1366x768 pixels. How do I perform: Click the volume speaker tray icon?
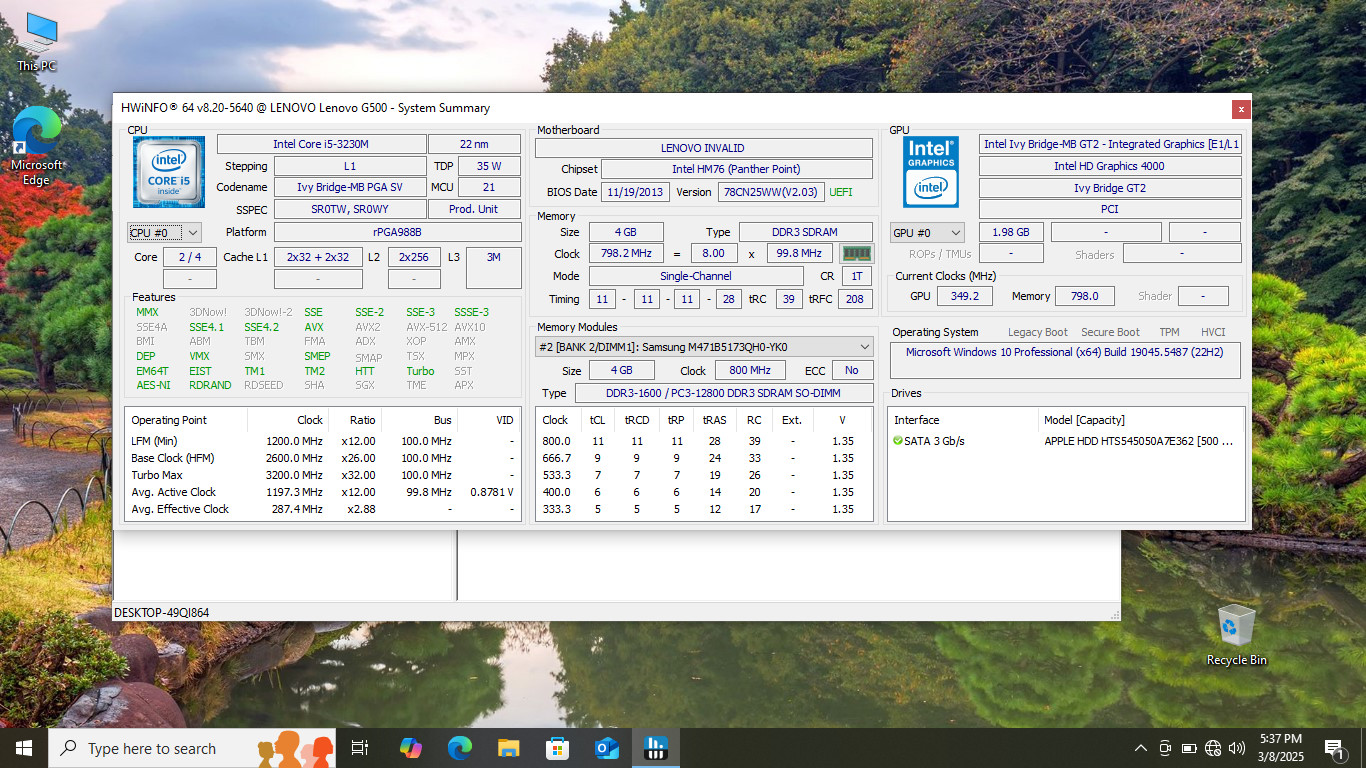[x=1237, y=748]
